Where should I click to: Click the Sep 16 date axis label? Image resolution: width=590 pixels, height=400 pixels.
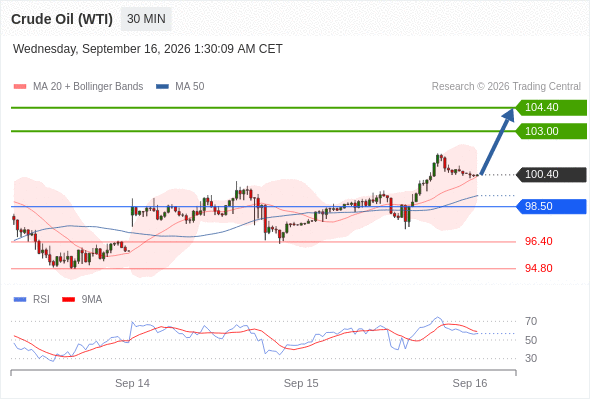click(470, 383)
